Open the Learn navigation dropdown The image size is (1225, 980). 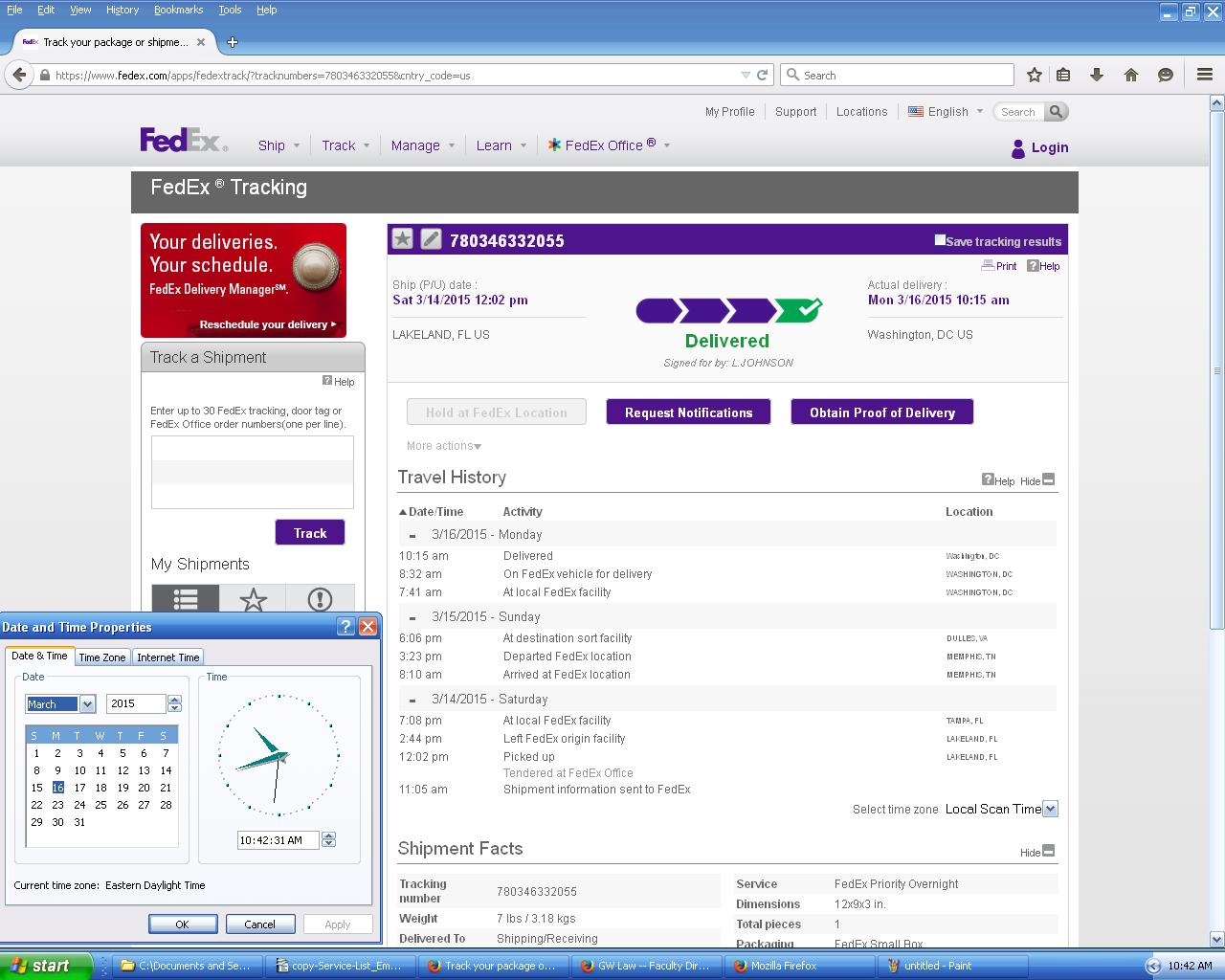click(501, 145)
